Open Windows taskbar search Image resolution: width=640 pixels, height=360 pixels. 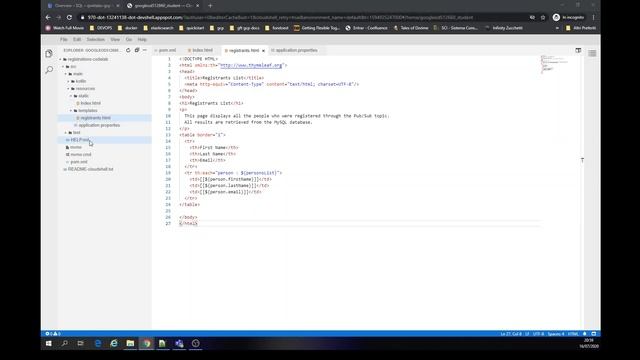point(64,344)
